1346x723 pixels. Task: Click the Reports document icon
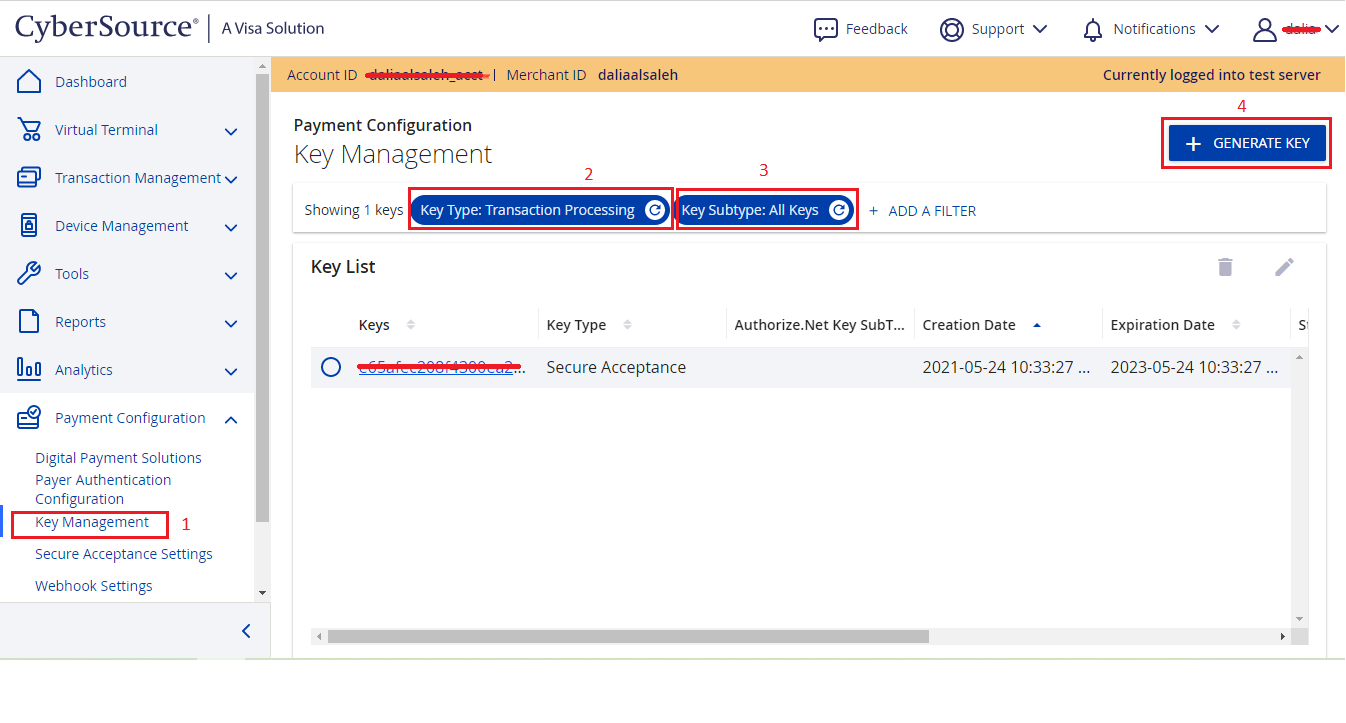tap(29, 322)
